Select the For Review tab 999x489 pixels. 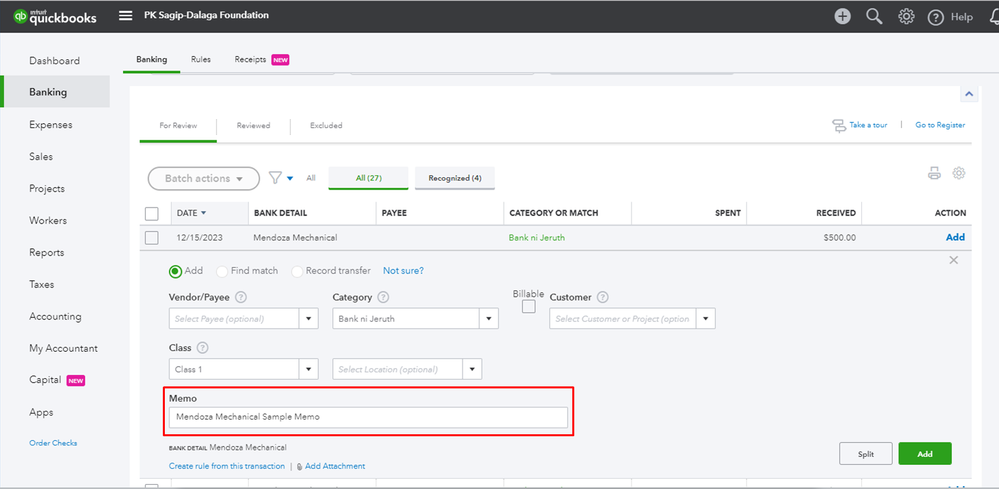point(178,125)
